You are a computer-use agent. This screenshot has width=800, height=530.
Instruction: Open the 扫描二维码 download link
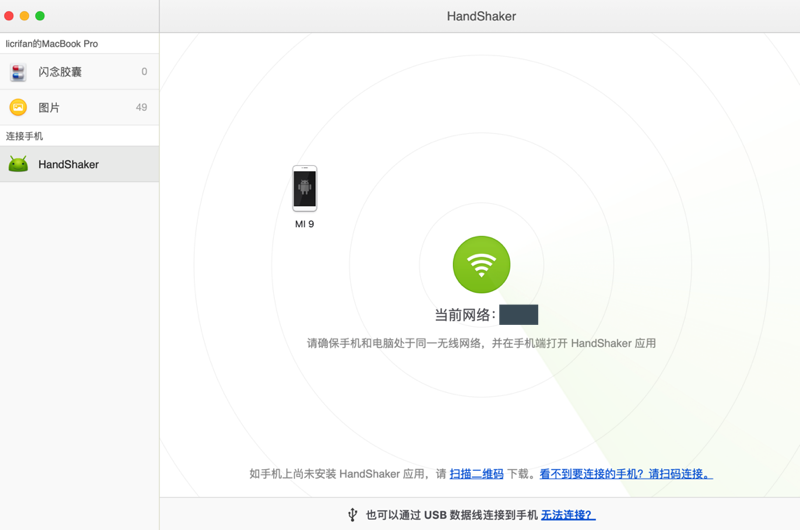pos(476,474)
